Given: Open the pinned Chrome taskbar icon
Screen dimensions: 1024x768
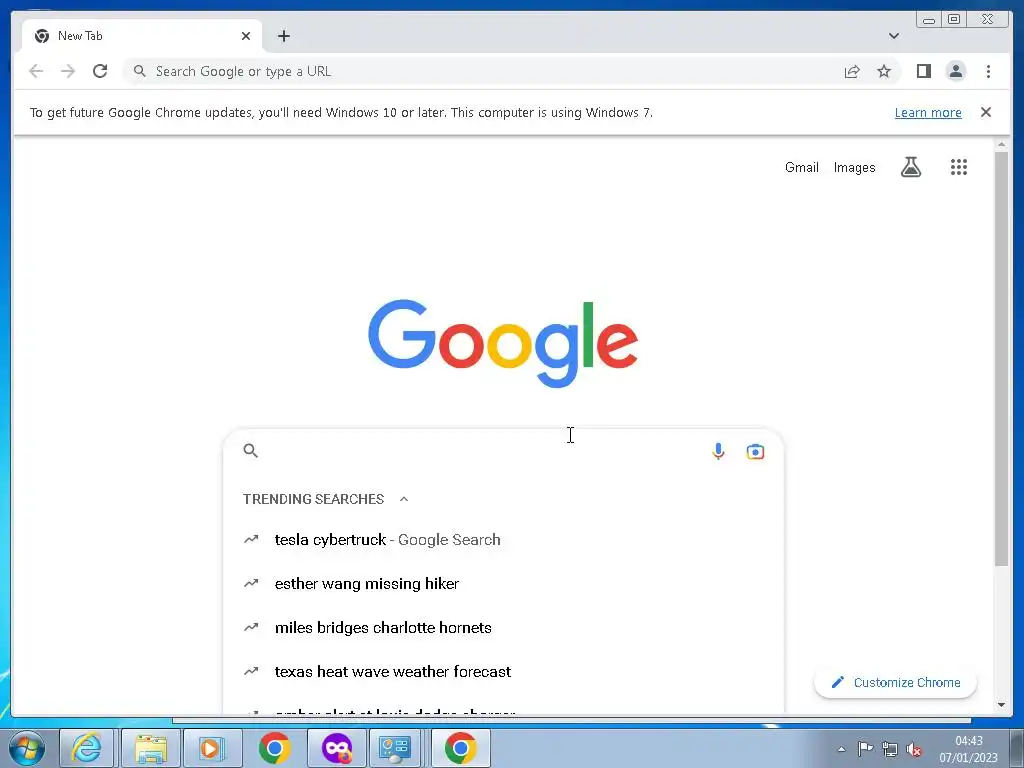Looking at the screenshot, I should [x=274, y=748].
